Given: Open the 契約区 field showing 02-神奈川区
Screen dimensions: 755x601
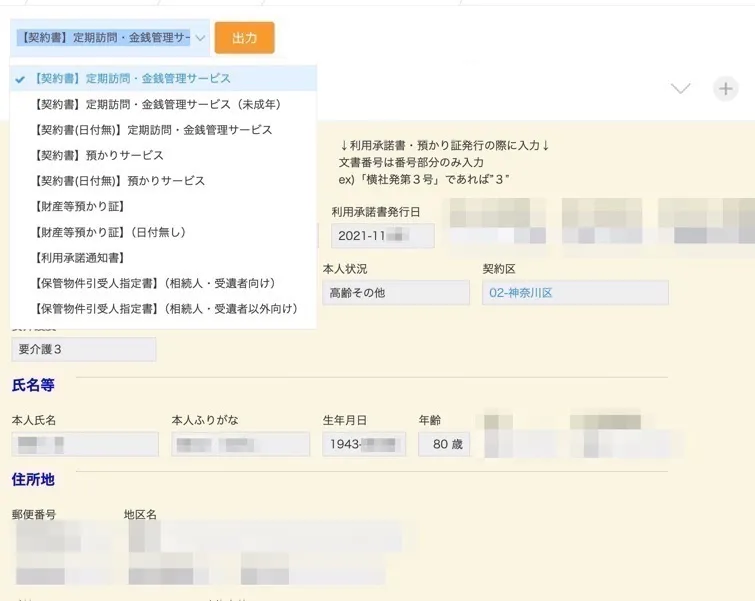Looking at the screenshot, I should [574, 293].
